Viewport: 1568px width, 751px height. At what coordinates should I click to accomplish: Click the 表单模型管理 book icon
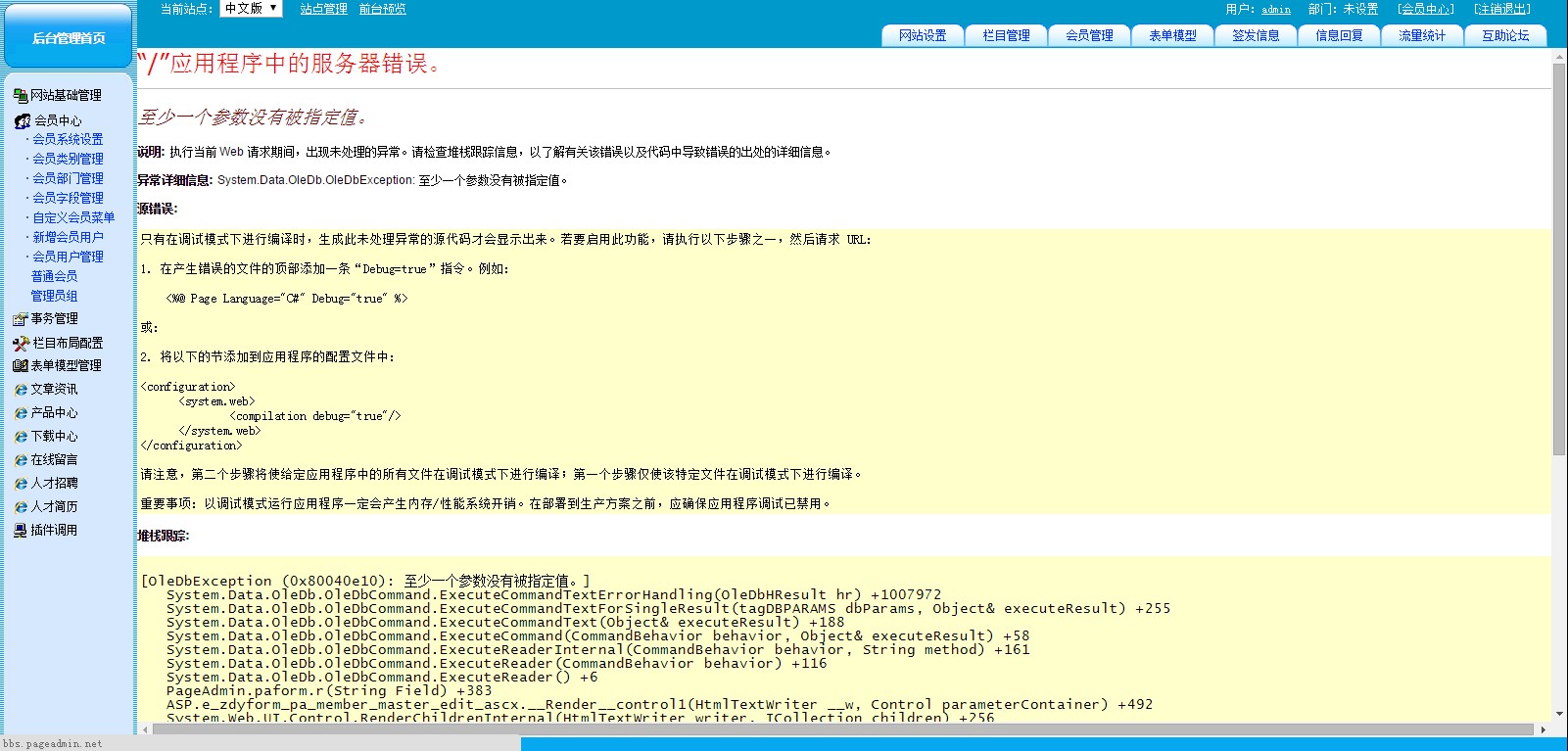[x=20, y=366]
